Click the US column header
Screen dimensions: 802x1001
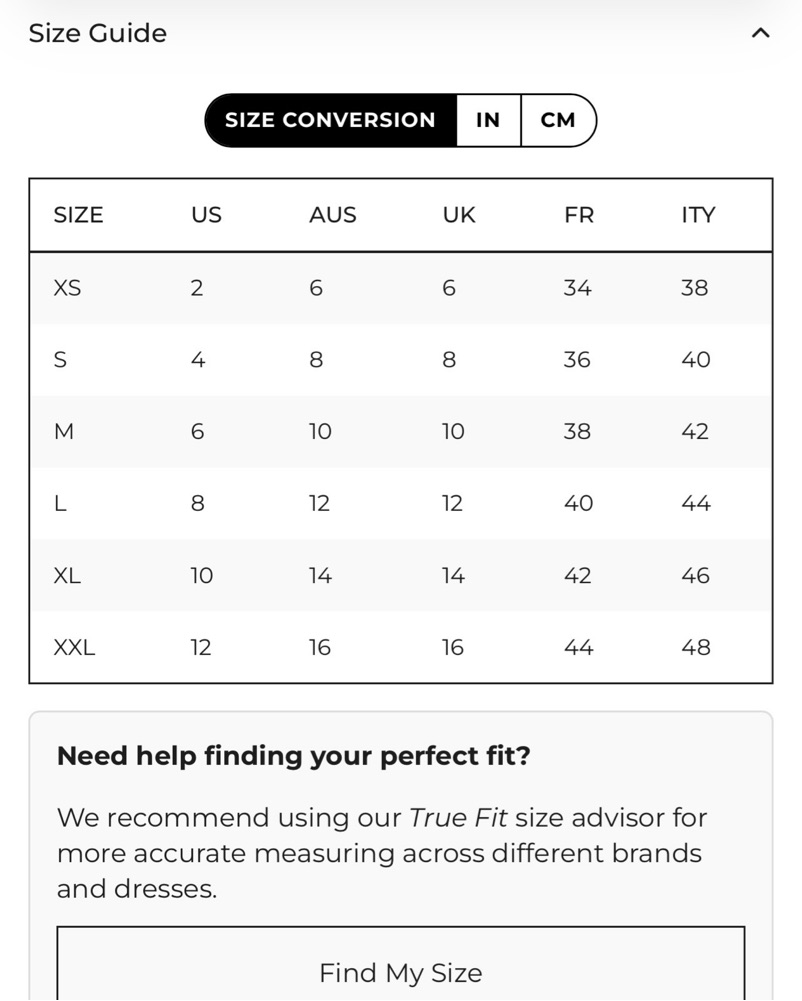coord(206,215)
